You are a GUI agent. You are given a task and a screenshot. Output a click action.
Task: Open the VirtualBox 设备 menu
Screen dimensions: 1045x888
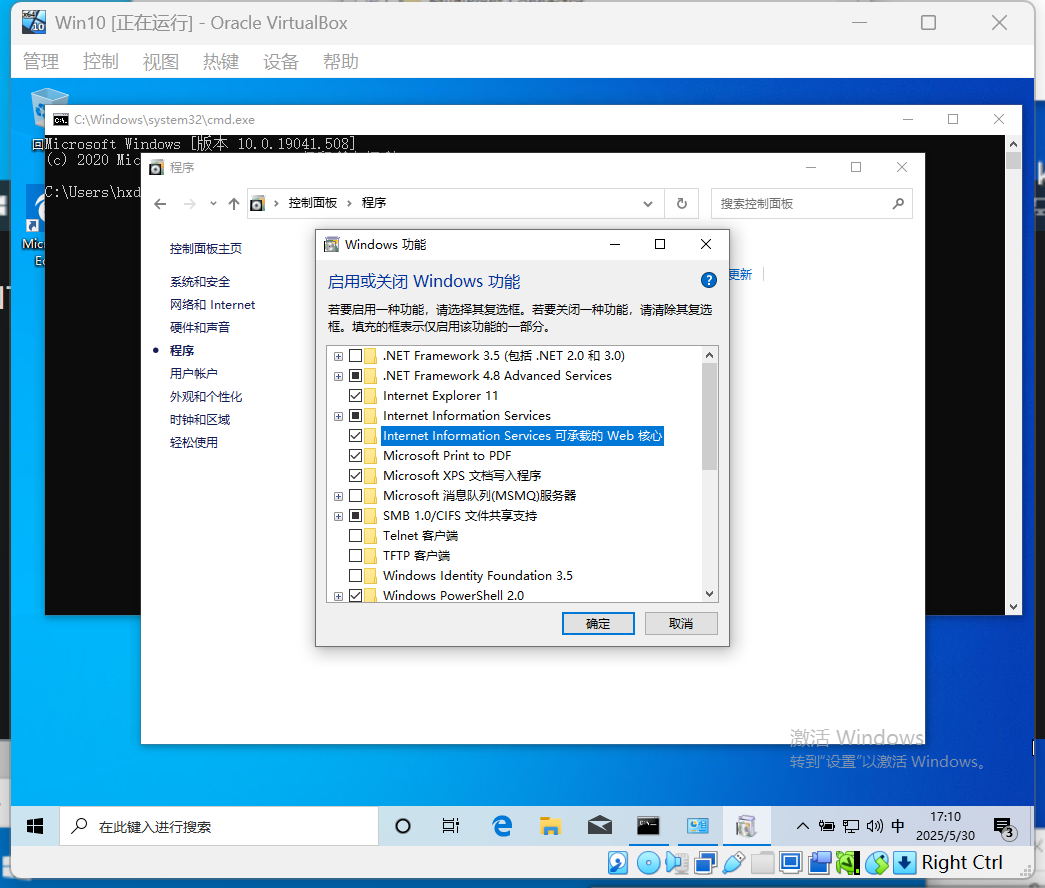tap(281, 62)
